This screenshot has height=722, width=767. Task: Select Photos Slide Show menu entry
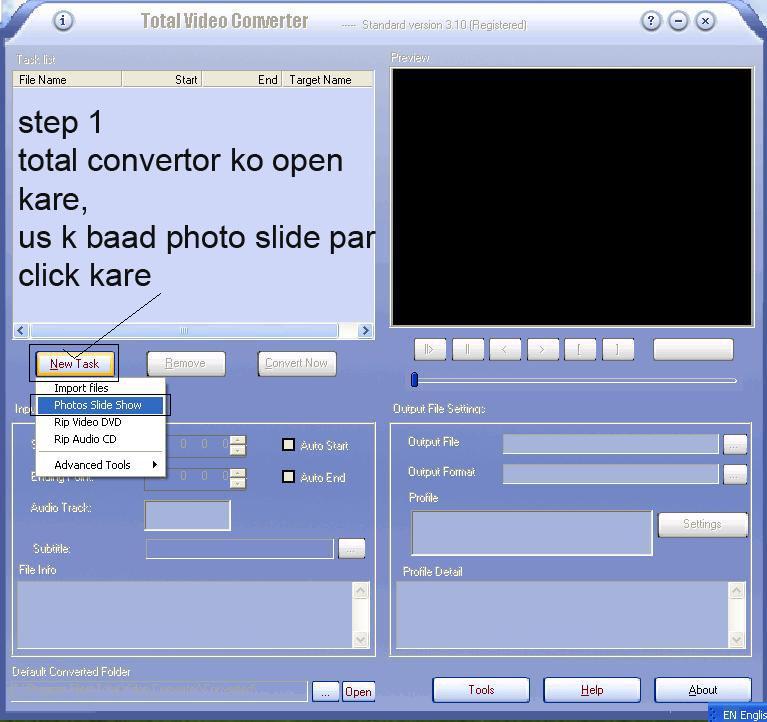pyautogui.click(x=101, y=405)
